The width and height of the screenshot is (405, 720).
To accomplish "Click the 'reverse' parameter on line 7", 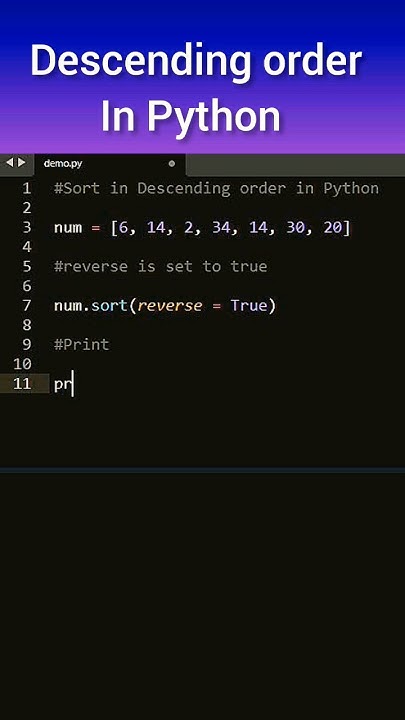I will click(x=169, y=306).
